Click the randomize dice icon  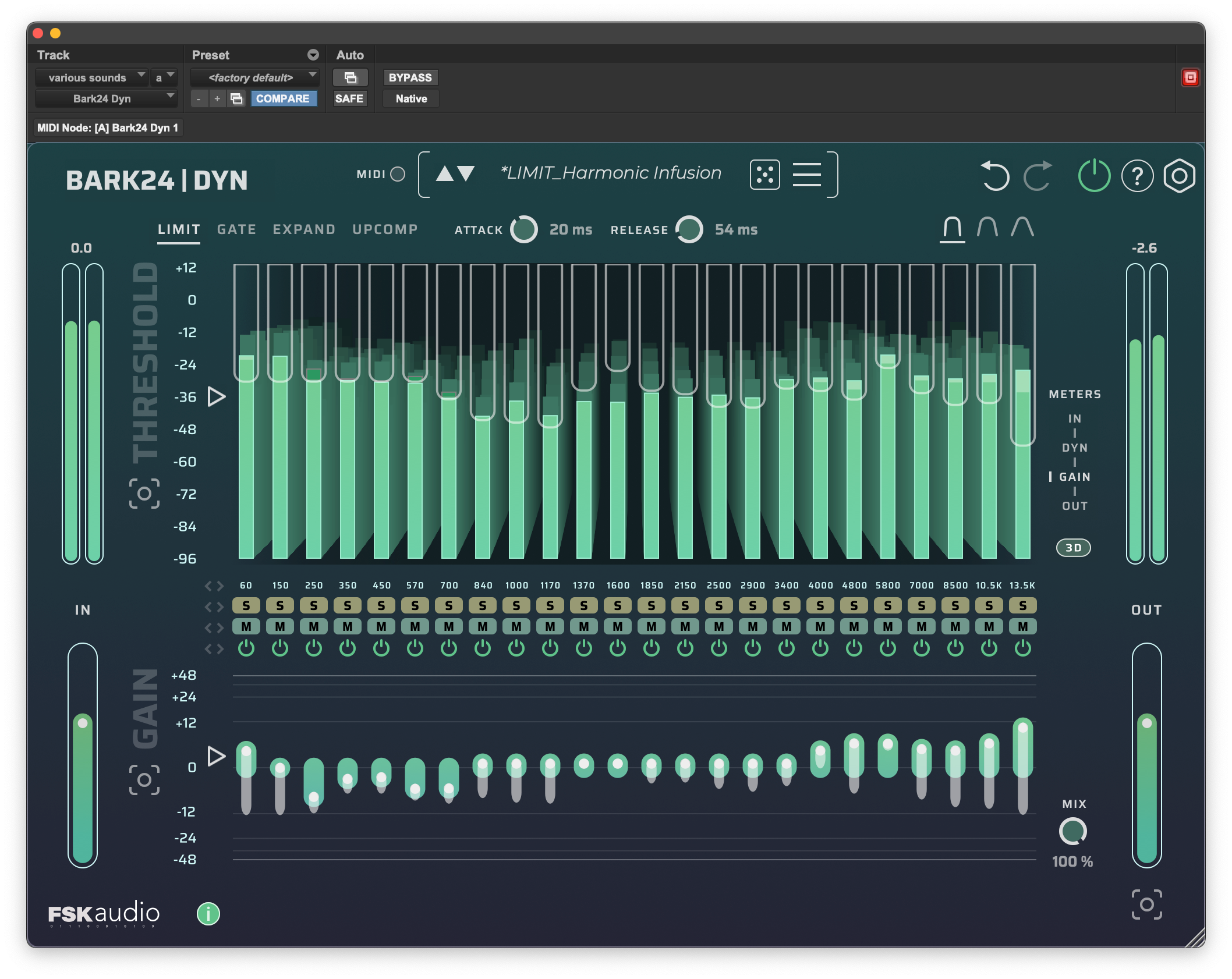click(x=764, y=175)
